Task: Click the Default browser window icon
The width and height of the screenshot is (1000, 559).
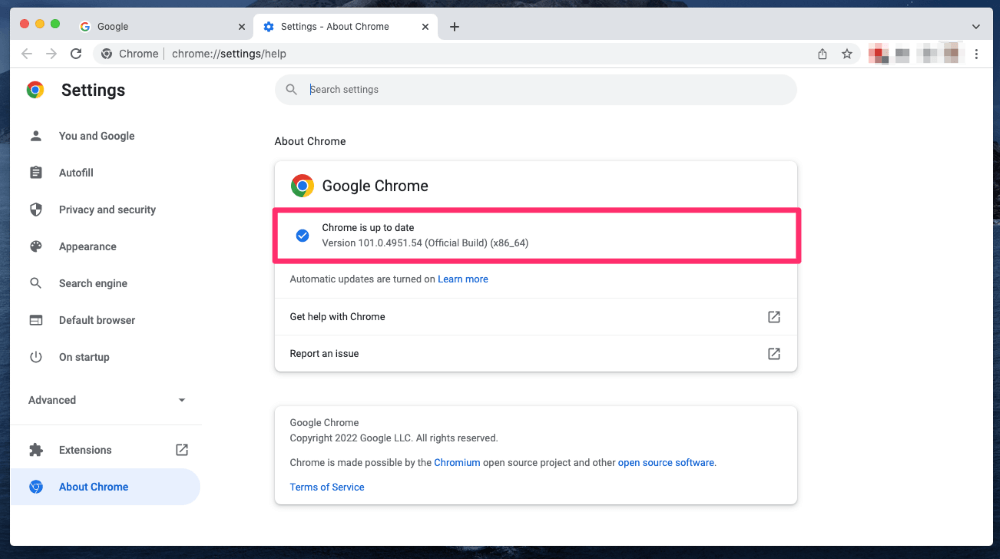Action: pos(36,321)
